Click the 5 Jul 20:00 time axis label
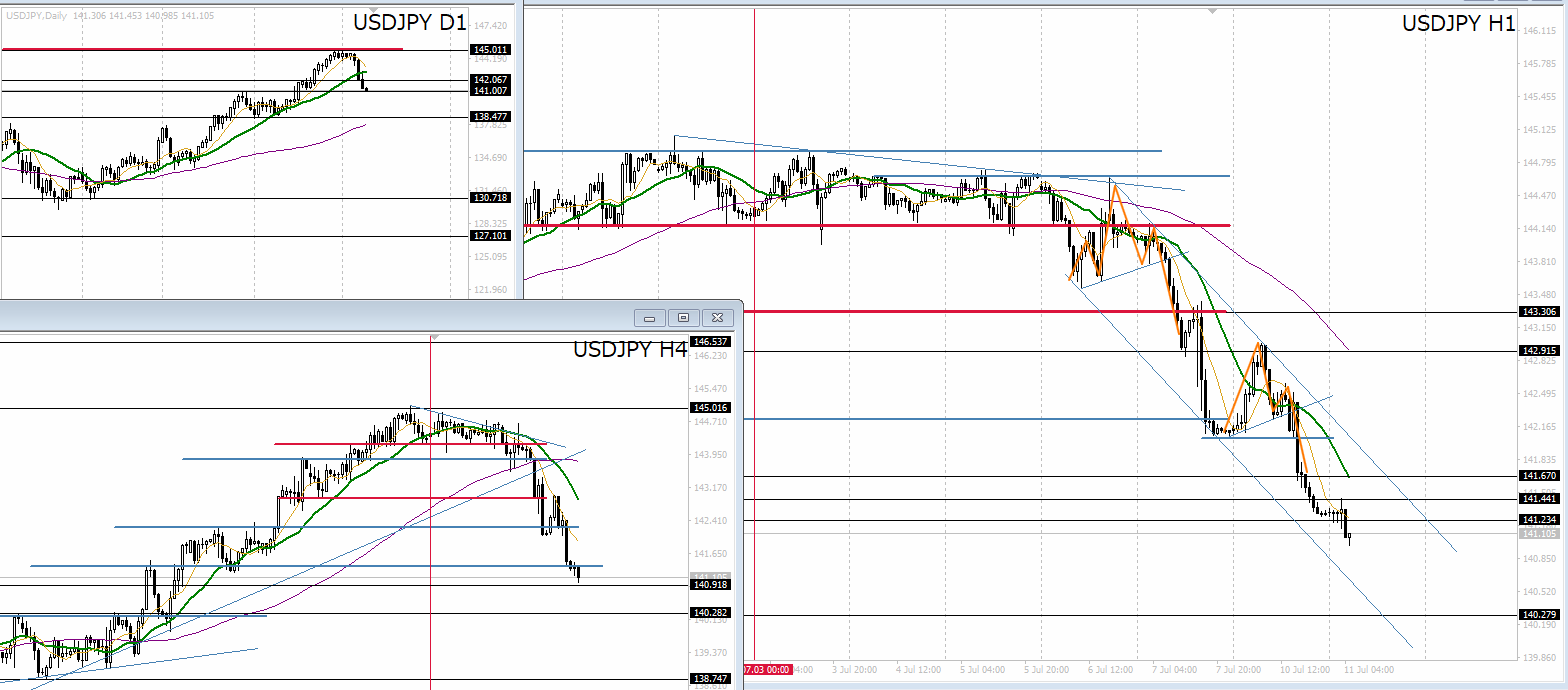 (1046, 669)
